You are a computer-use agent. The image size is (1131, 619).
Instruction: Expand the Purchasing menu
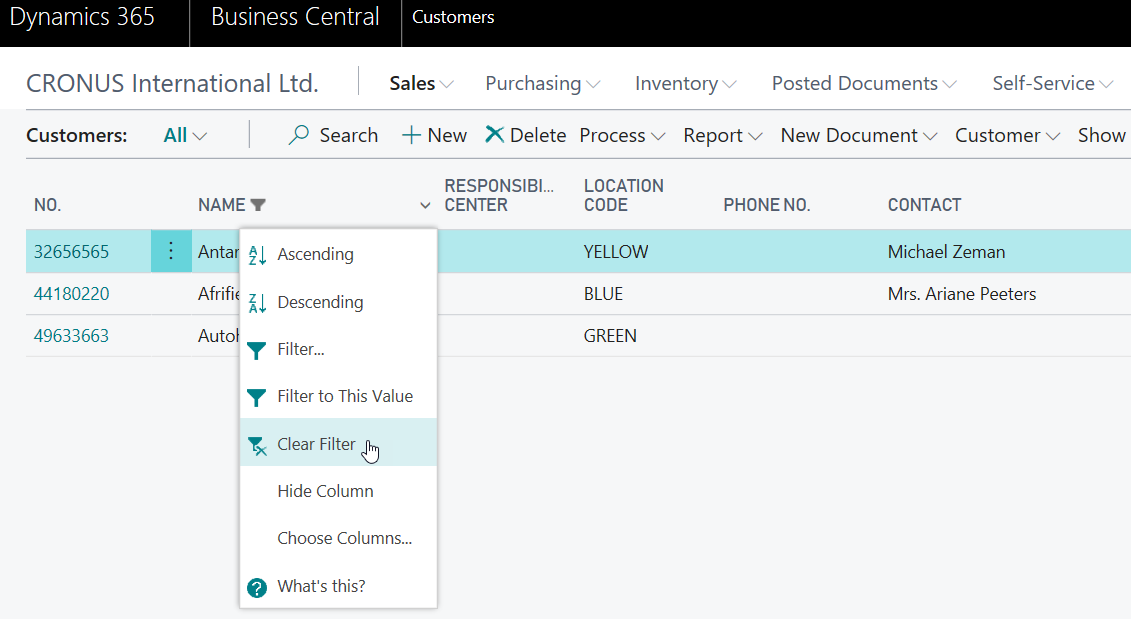tap(542, 84)
